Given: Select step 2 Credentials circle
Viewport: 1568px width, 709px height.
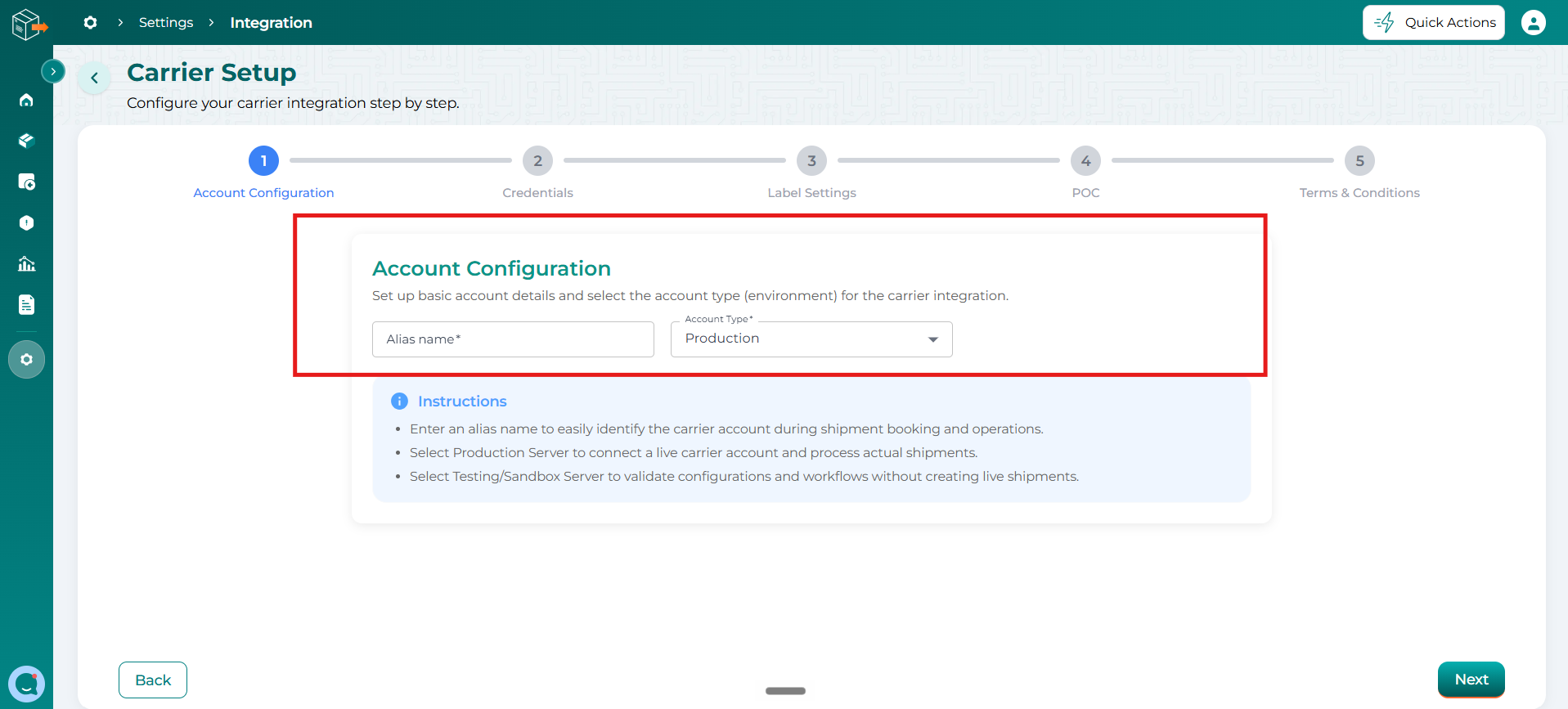Looking at the screenshot, I should [x=537, y=160].
